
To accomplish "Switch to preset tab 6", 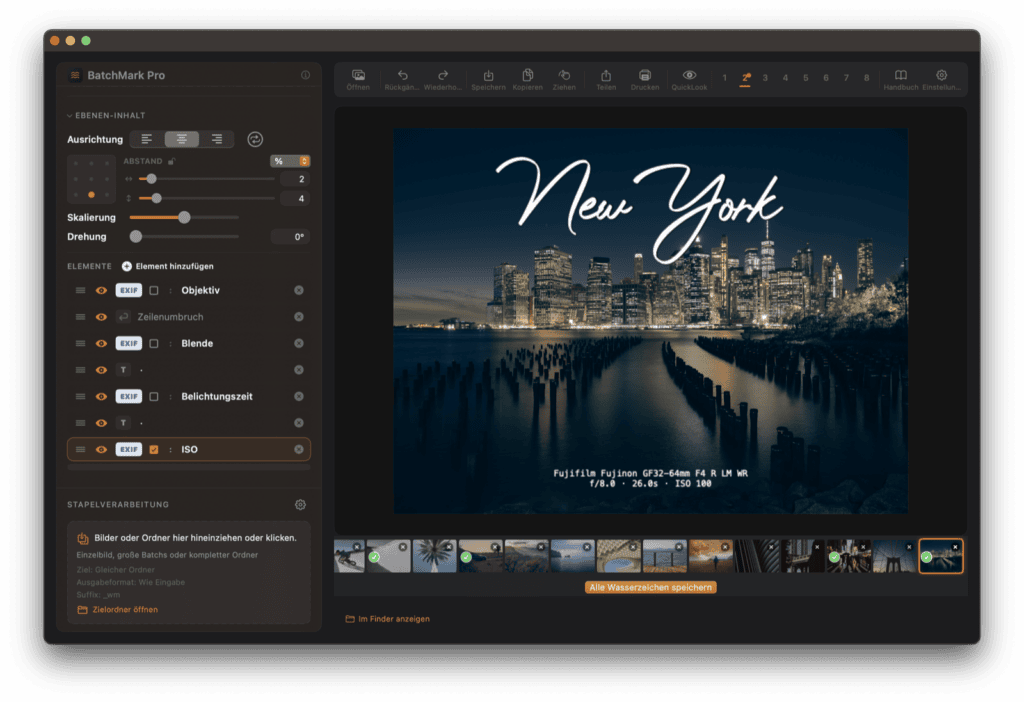I will (x=826, y=78).
